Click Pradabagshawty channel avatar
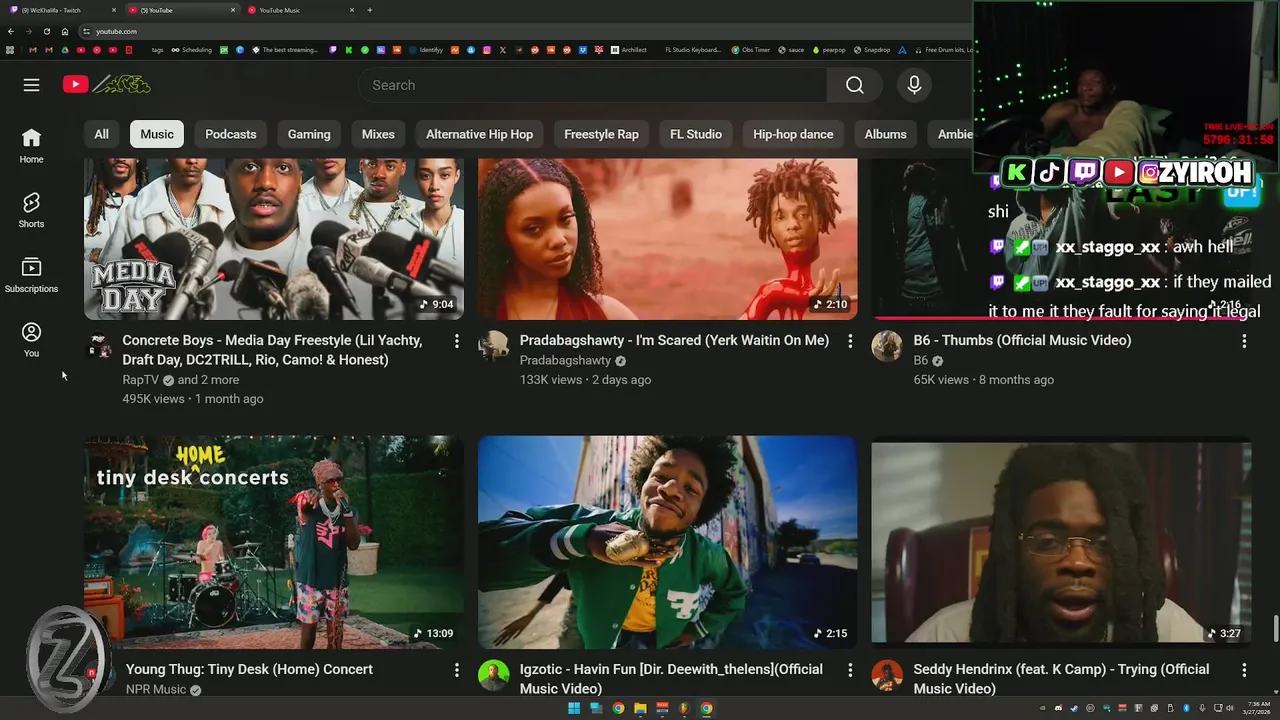The height and width of the screenshot is (720, 1280). (493, 347)
